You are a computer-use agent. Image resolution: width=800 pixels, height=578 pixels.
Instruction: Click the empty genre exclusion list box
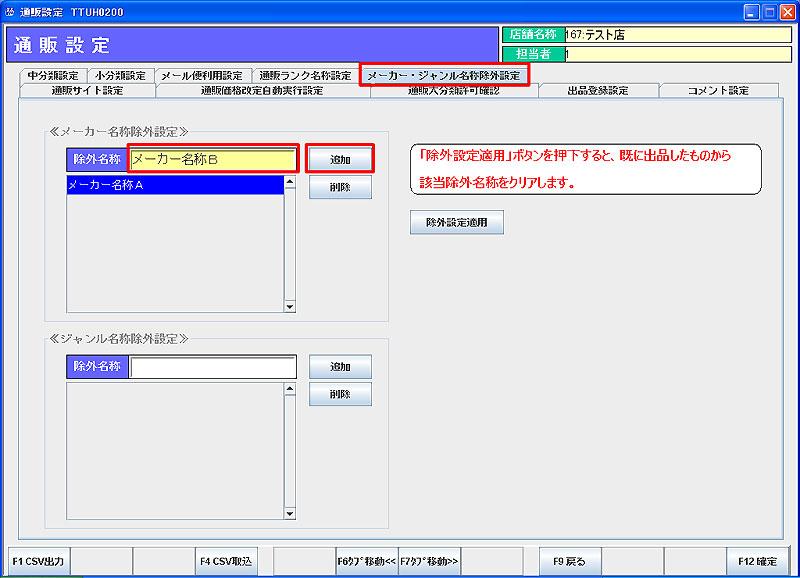click(x=175, y=451)
